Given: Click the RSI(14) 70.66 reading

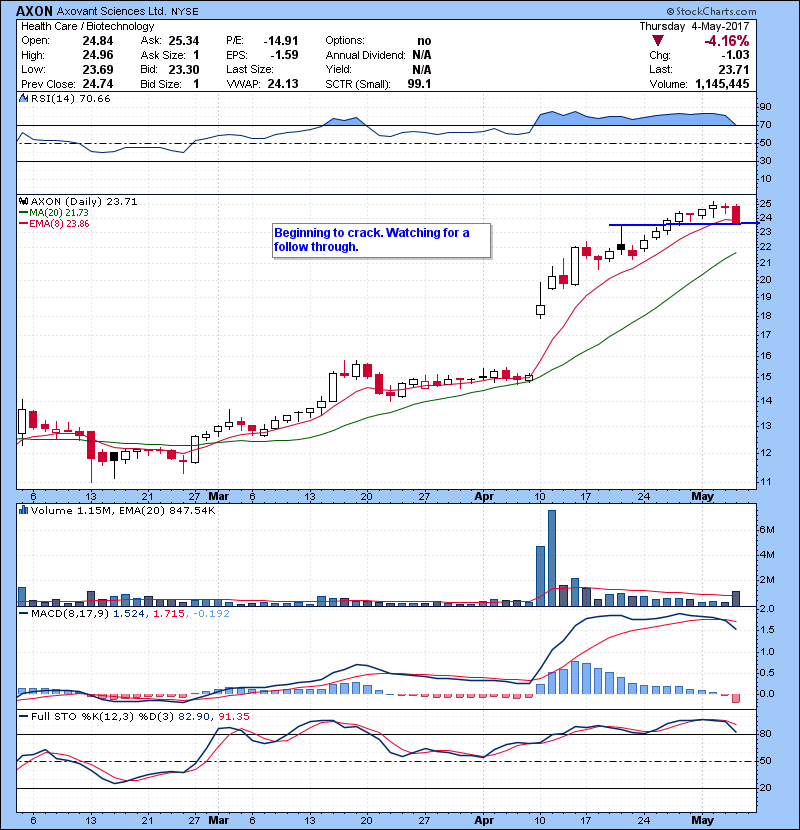Looking at the screenshot, I should [70, 98].
